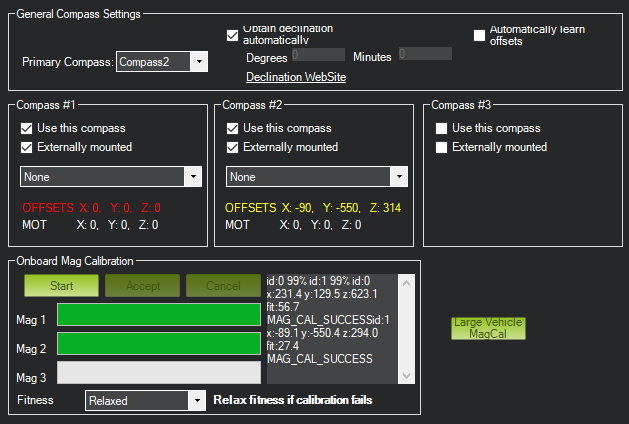Click the calibration log scroll up arrow
629x424 pixels.
(x=406, y=283)
